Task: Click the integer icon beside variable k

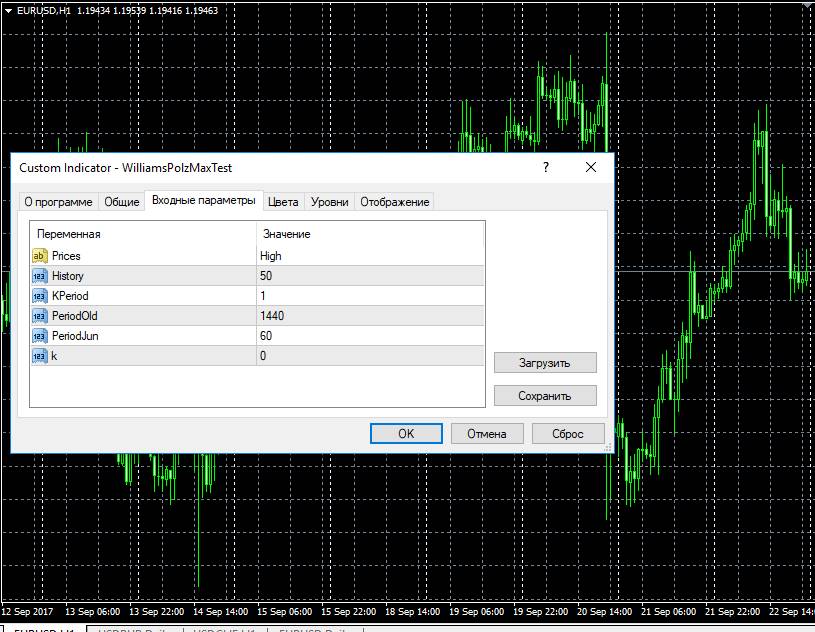Action: 40,356
